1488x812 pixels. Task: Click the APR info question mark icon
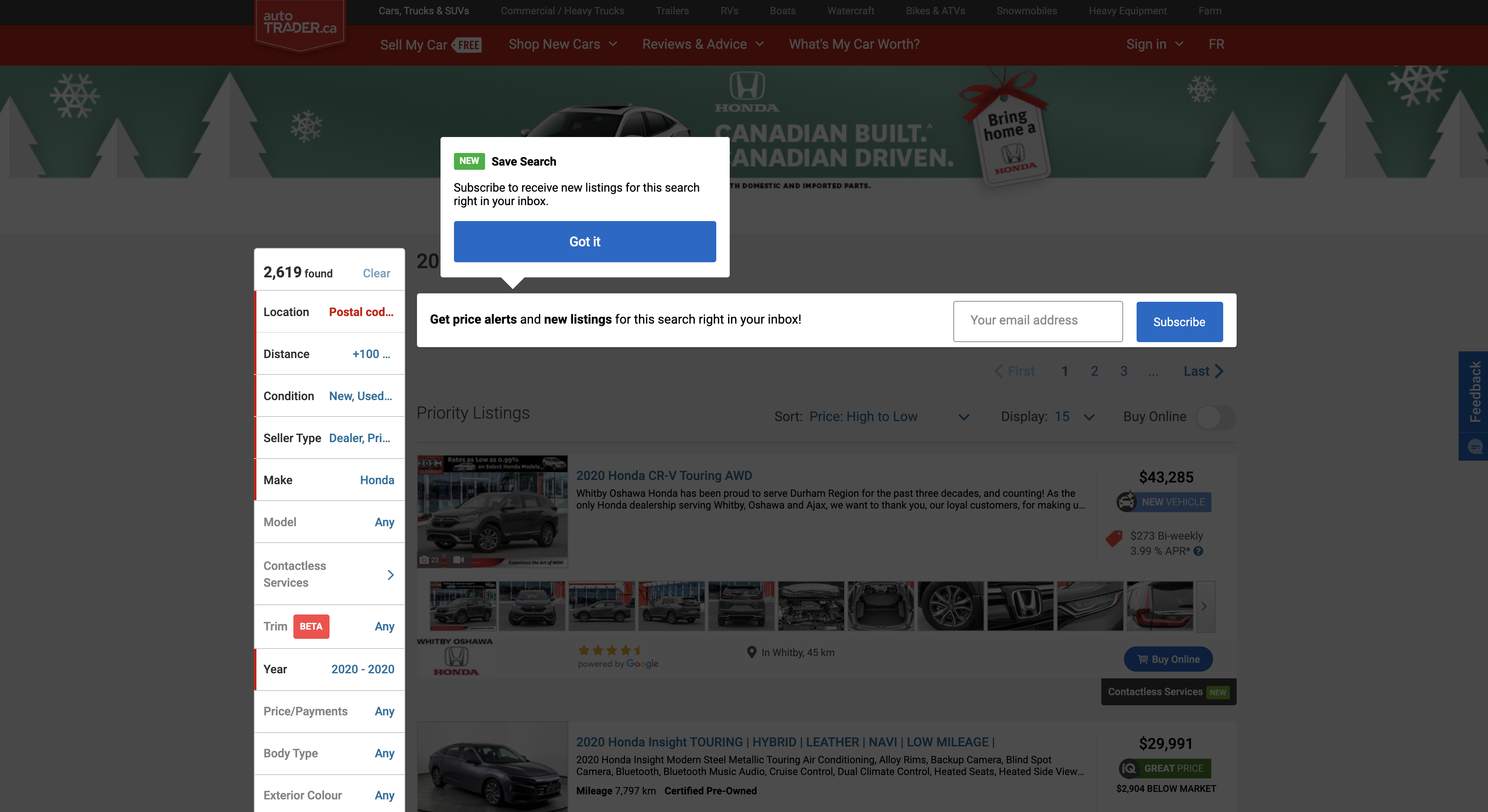point(1199,551)
